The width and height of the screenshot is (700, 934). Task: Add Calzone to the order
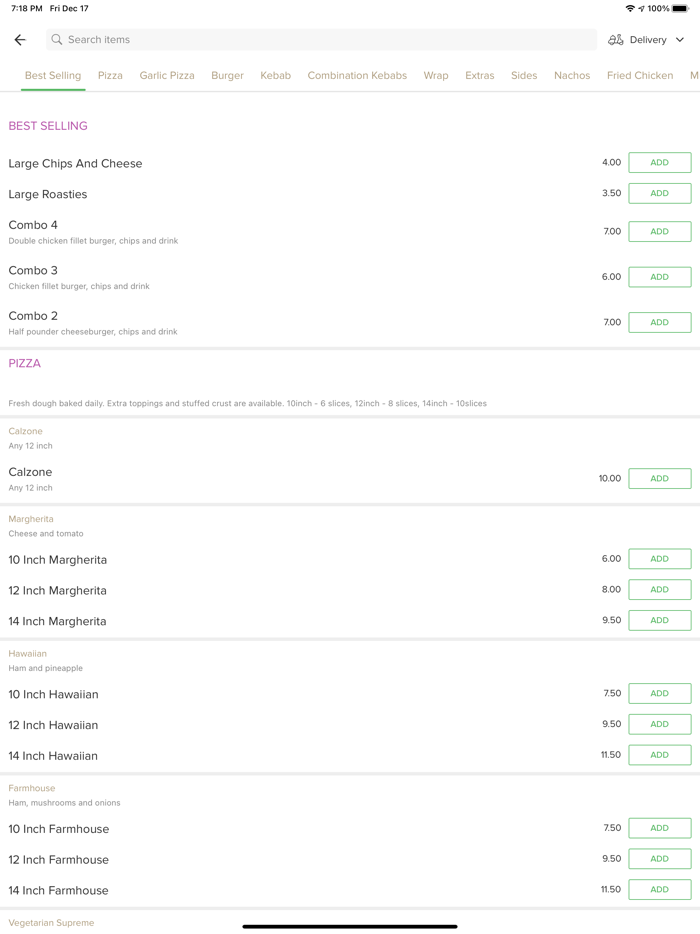coord(659,479)
